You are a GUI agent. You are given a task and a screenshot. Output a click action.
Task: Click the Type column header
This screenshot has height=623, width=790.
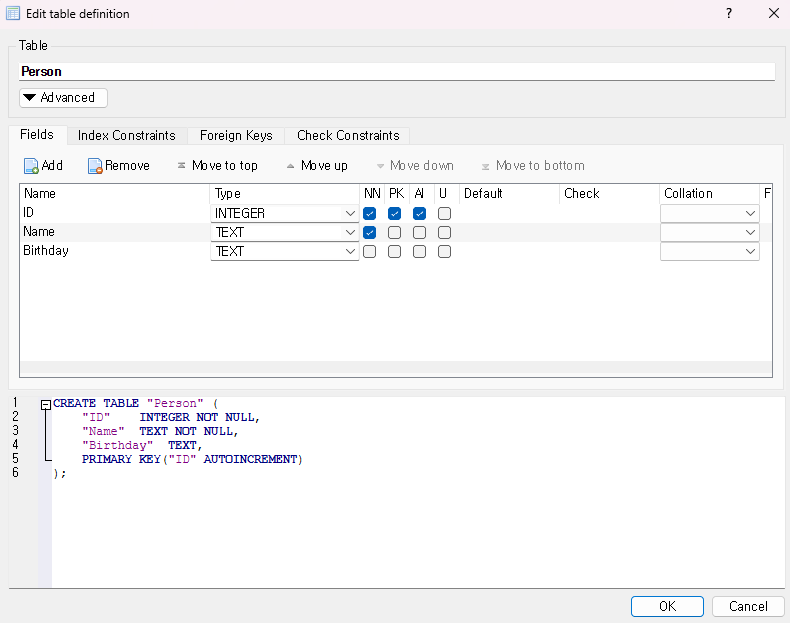click(x=285, y=194)
